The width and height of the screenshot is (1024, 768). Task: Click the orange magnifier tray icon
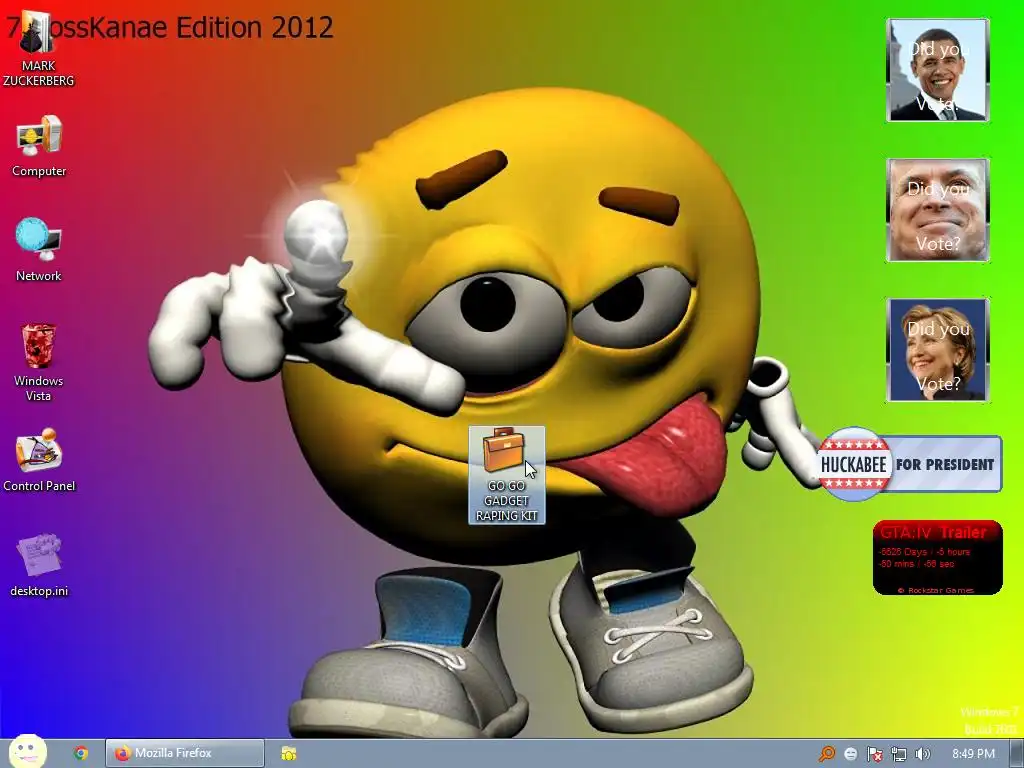(x=827, y=754)
